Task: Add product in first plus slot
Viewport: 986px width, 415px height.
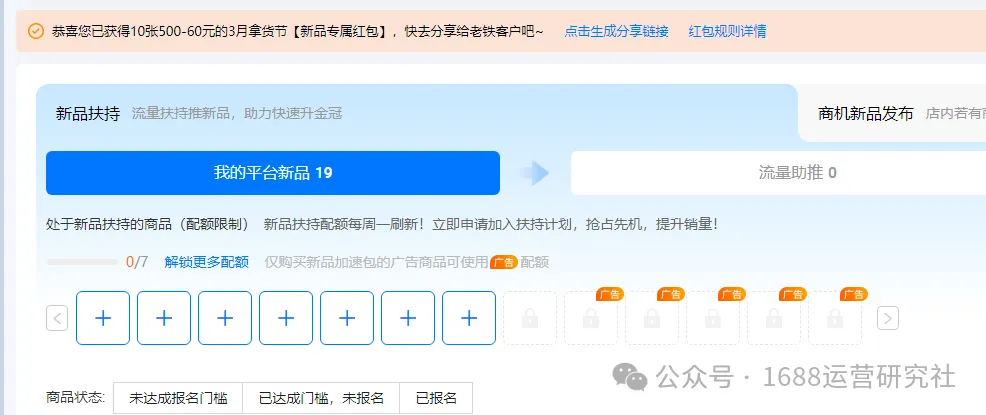Action: point(103,318)
